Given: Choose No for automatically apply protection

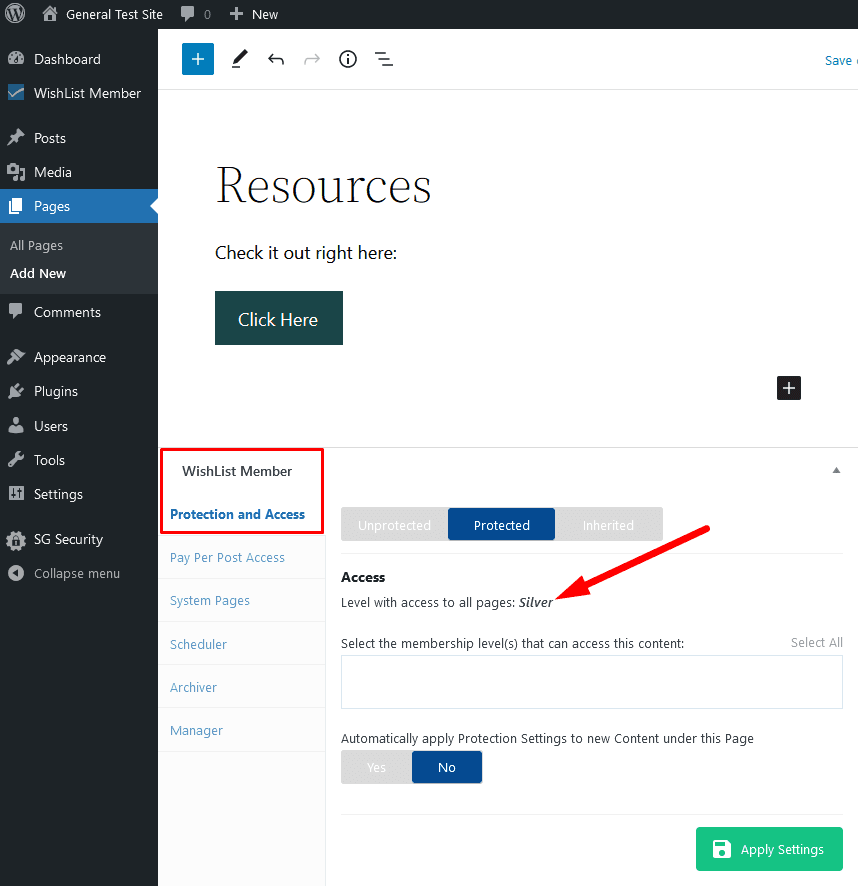Looking at the screenshot, I should click(447, 767).
